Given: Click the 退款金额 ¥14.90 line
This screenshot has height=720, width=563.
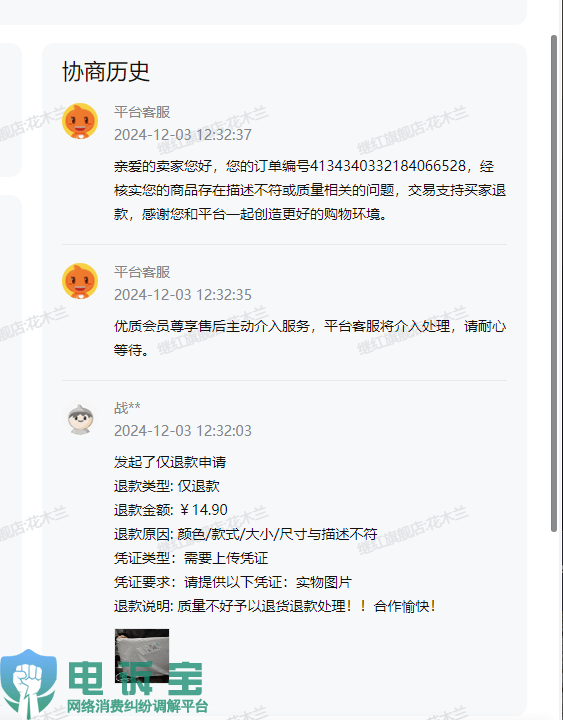Looking at the screenshot, I should click(x=171, y=510).
